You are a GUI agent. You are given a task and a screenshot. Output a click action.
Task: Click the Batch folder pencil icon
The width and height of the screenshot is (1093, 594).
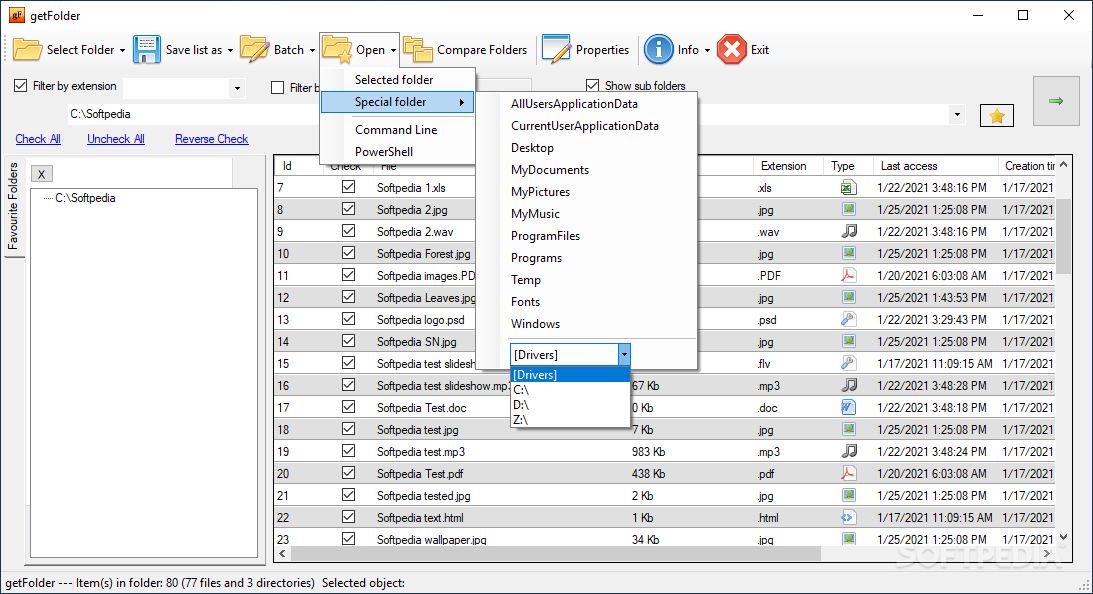click(x=254, y=50)
